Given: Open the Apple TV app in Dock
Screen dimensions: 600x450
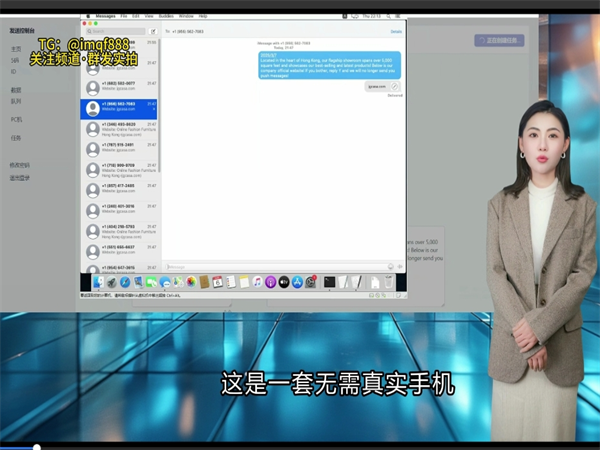Looking at the screenshot, I should tap(284, 283).
